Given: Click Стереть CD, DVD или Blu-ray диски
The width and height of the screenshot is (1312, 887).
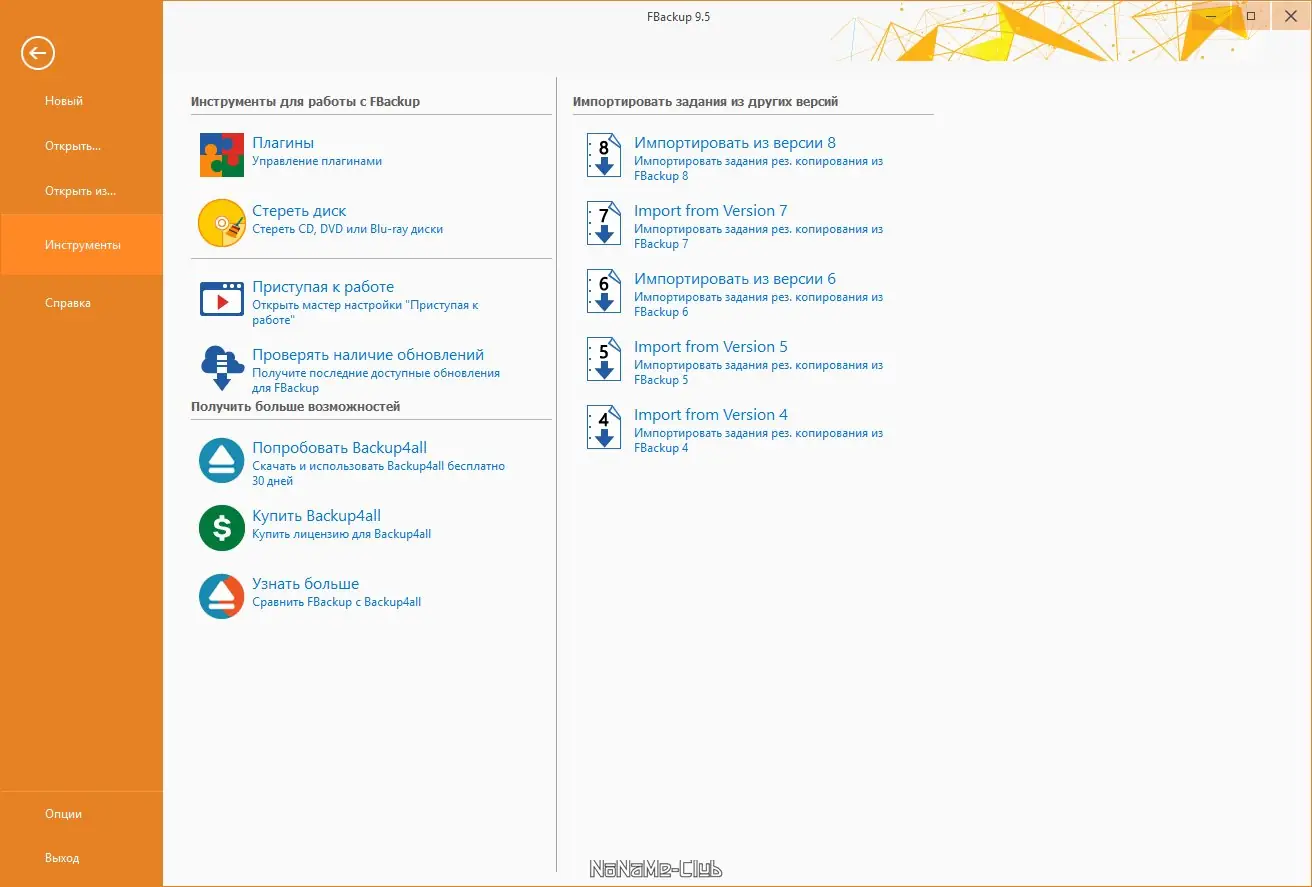Looking at the screenshot, I should pyautogui.click(x=347, y=229).
